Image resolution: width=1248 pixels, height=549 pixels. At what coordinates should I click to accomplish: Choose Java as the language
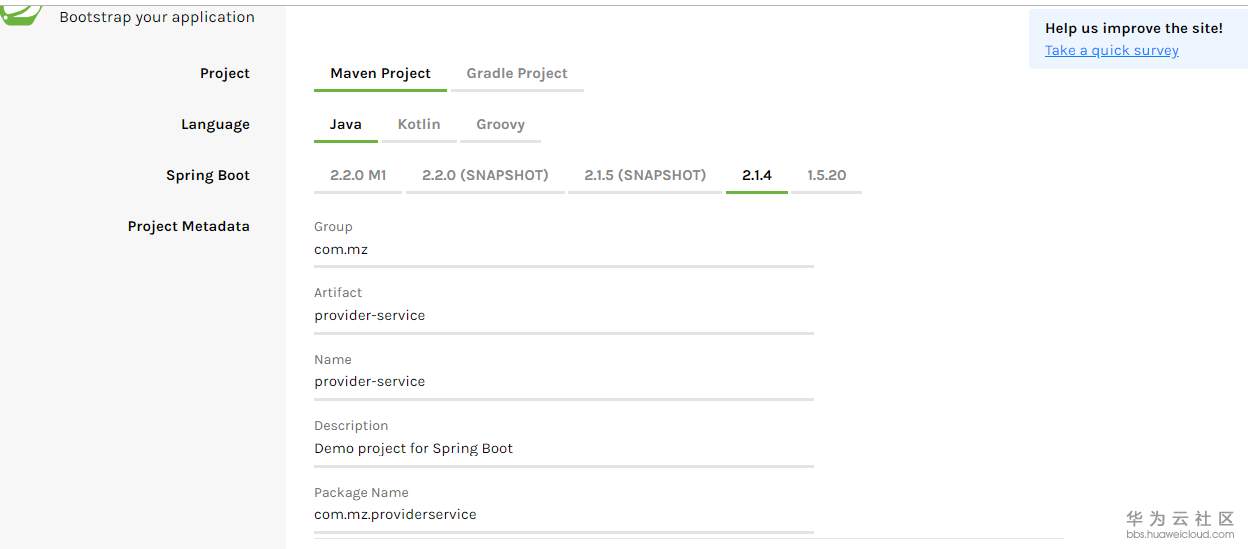pyautogui.click(x=346, y=124)
